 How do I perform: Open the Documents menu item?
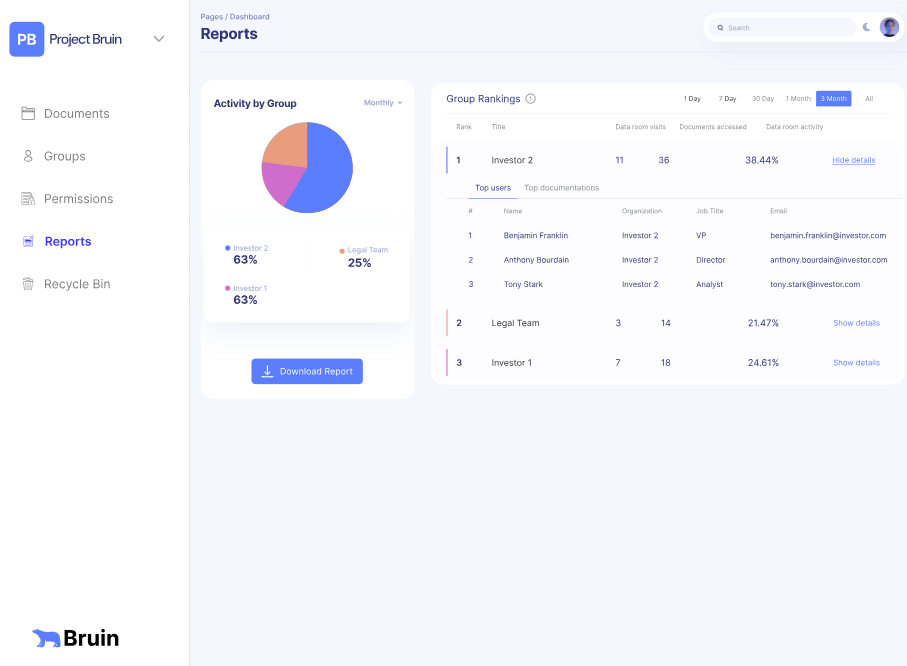(76, 113)
